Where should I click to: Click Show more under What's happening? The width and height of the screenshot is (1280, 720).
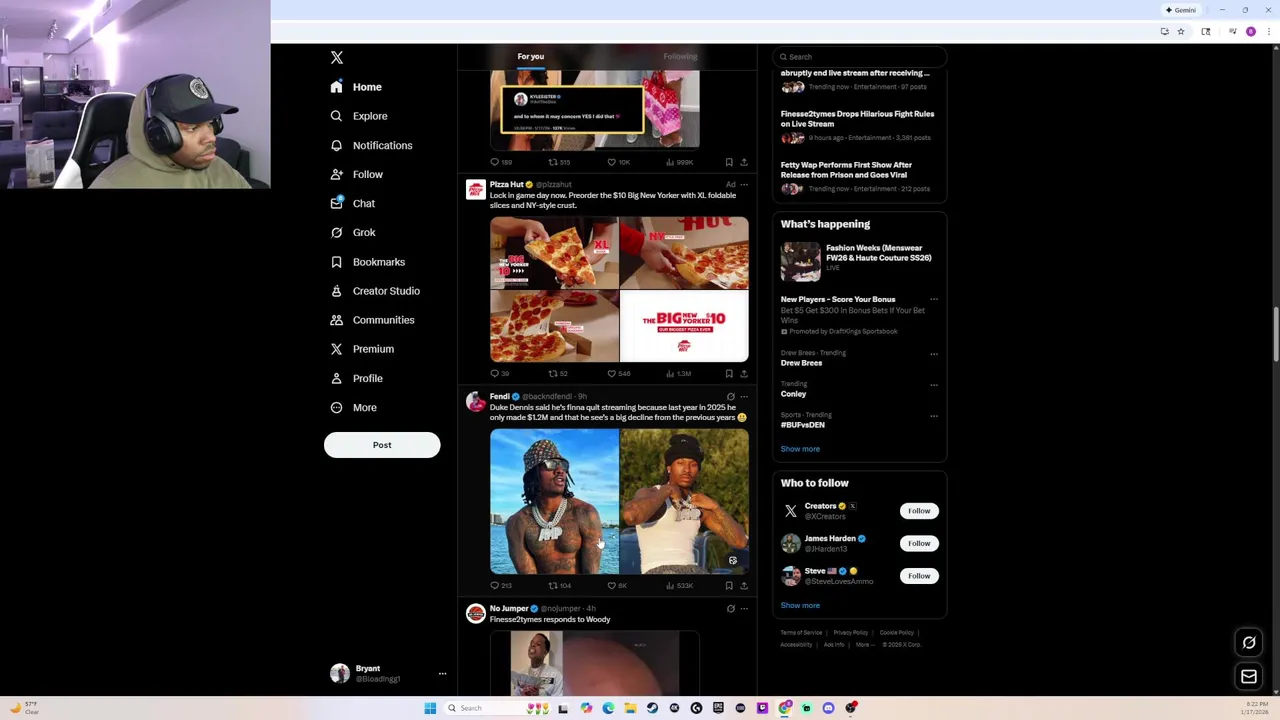[800, 449]
